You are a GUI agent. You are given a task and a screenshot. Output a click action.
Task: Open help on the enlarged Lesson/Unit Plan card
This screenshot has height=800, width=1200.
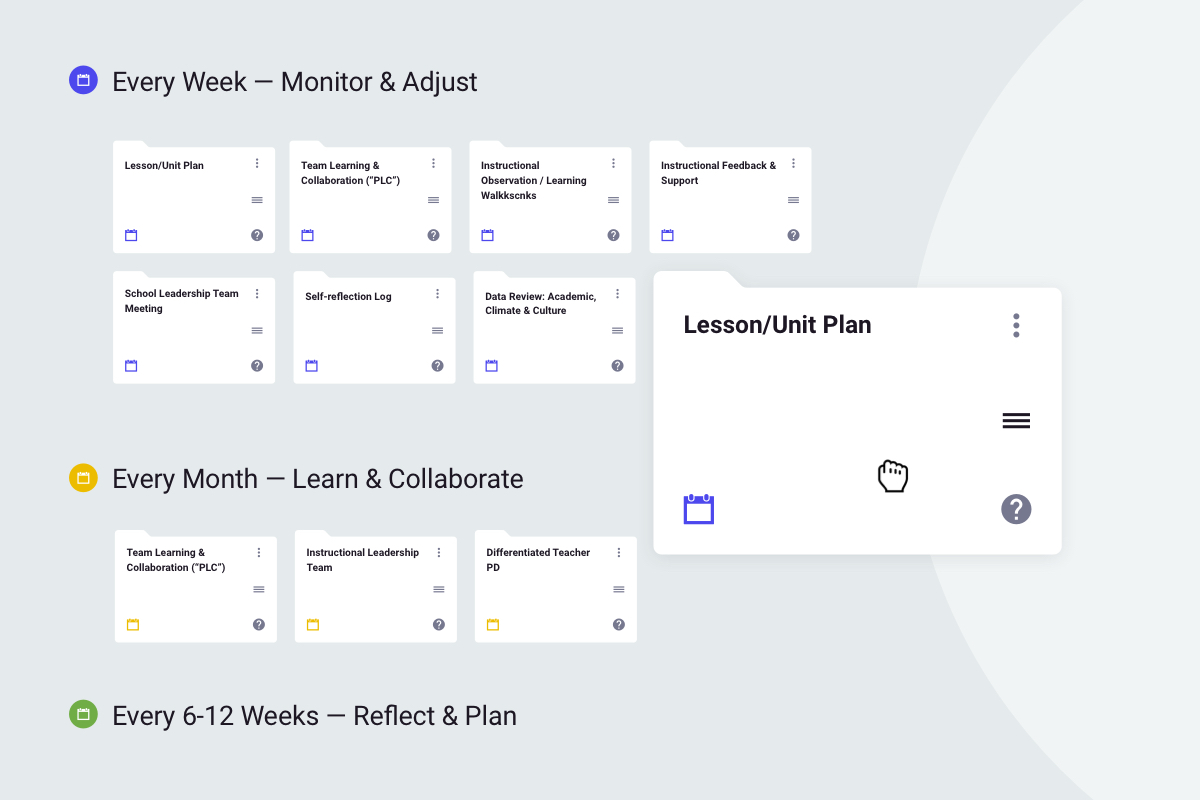[x=1016, y=509]
